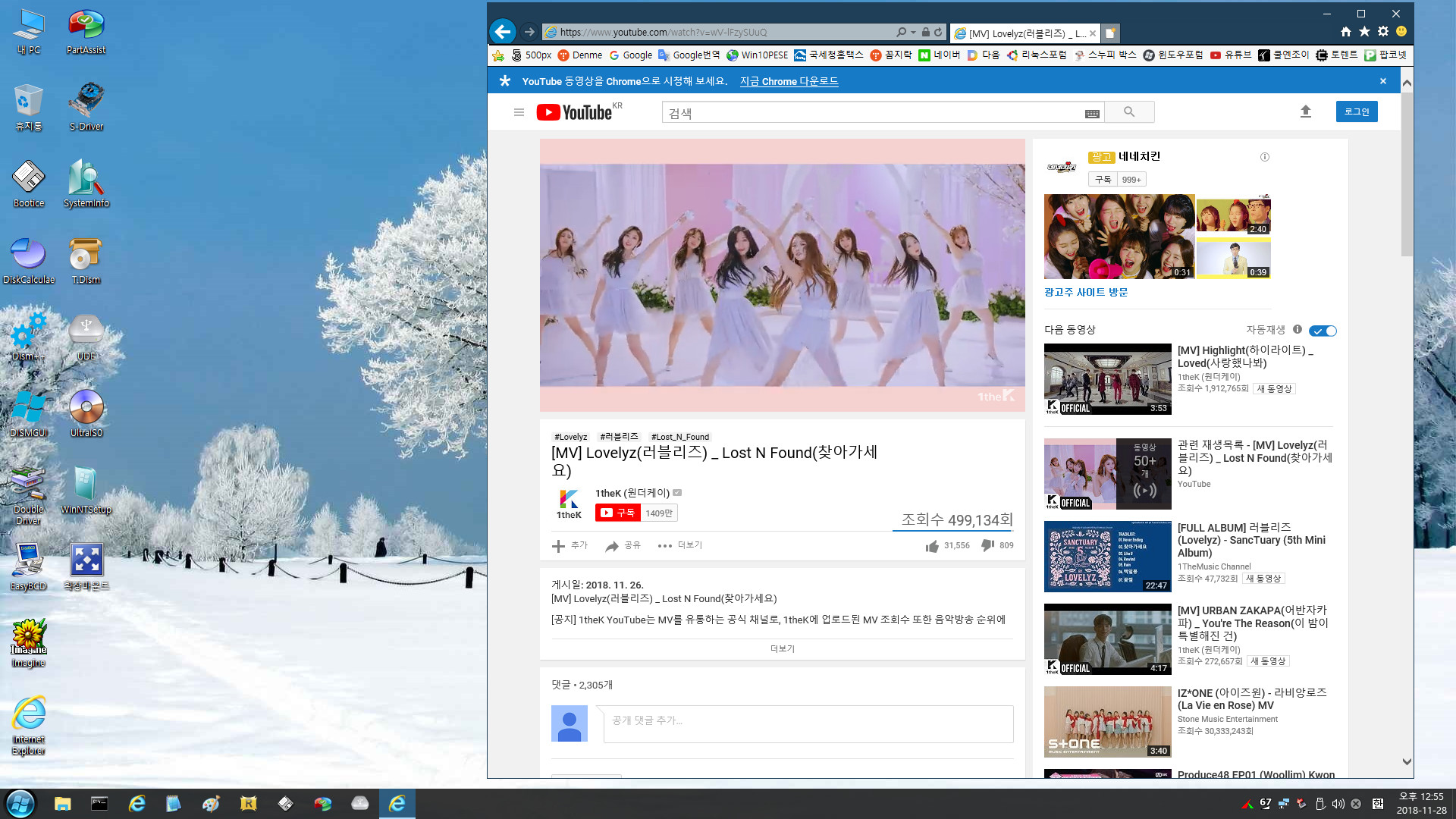Click the thumbs up like icon

pos(932,546)
